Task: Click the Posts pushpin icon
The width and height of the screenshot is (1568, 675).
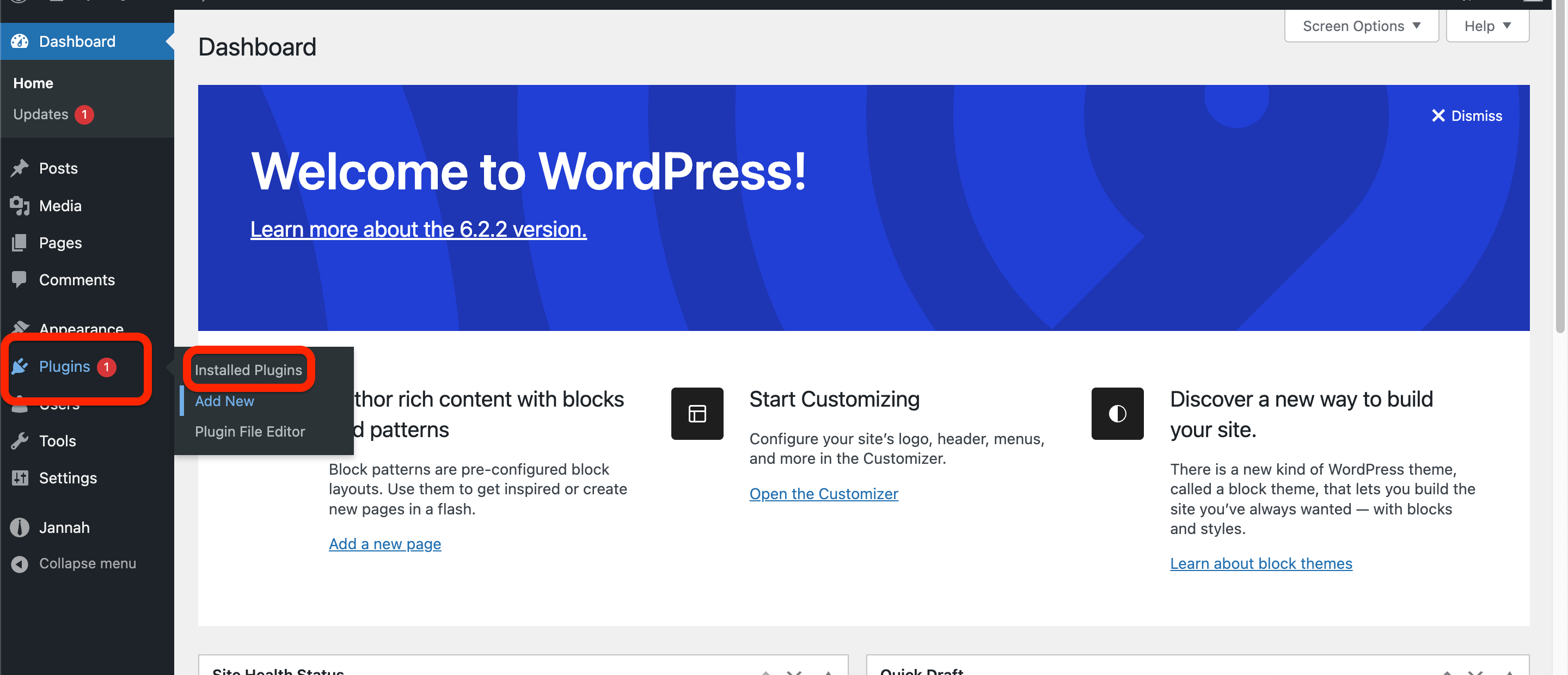Action: click(20, 168)
